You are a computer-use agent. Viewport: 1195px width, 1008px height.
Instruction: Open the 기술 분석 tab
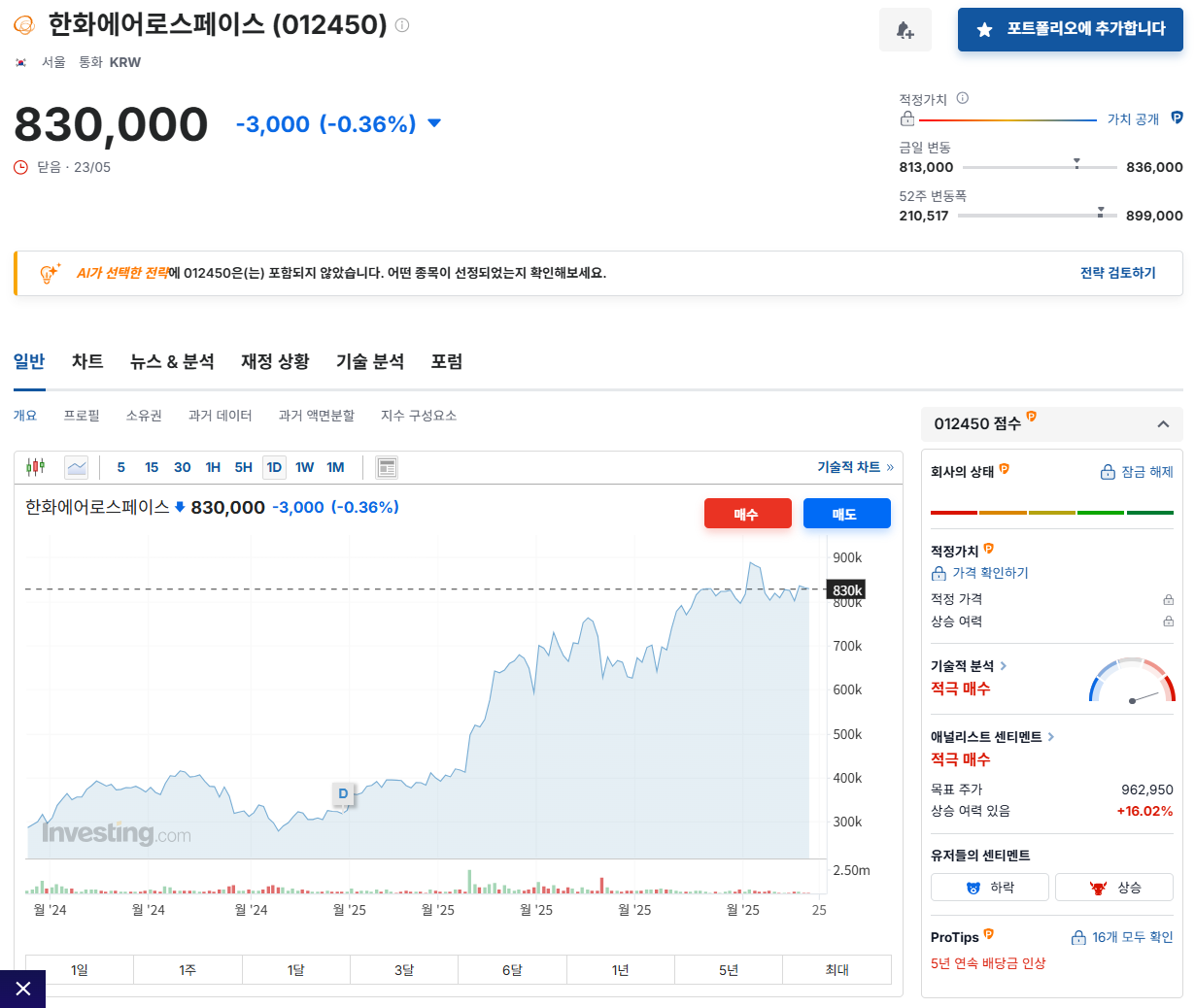tap(370, 361)
